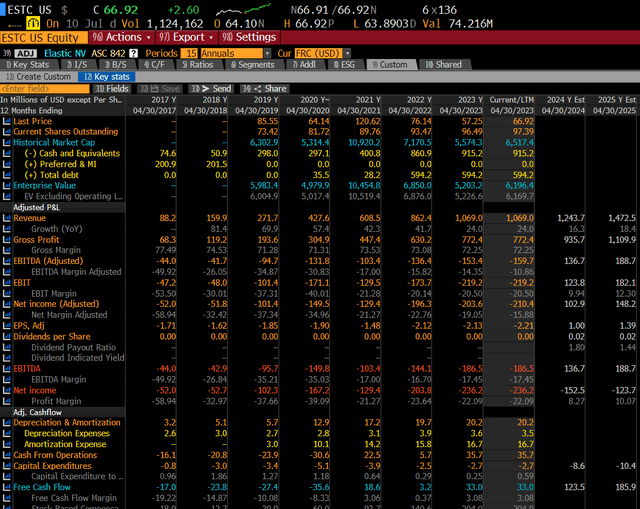Click the Revenue row label
This screenshot has height=509, width=640.
click(30, 218)
